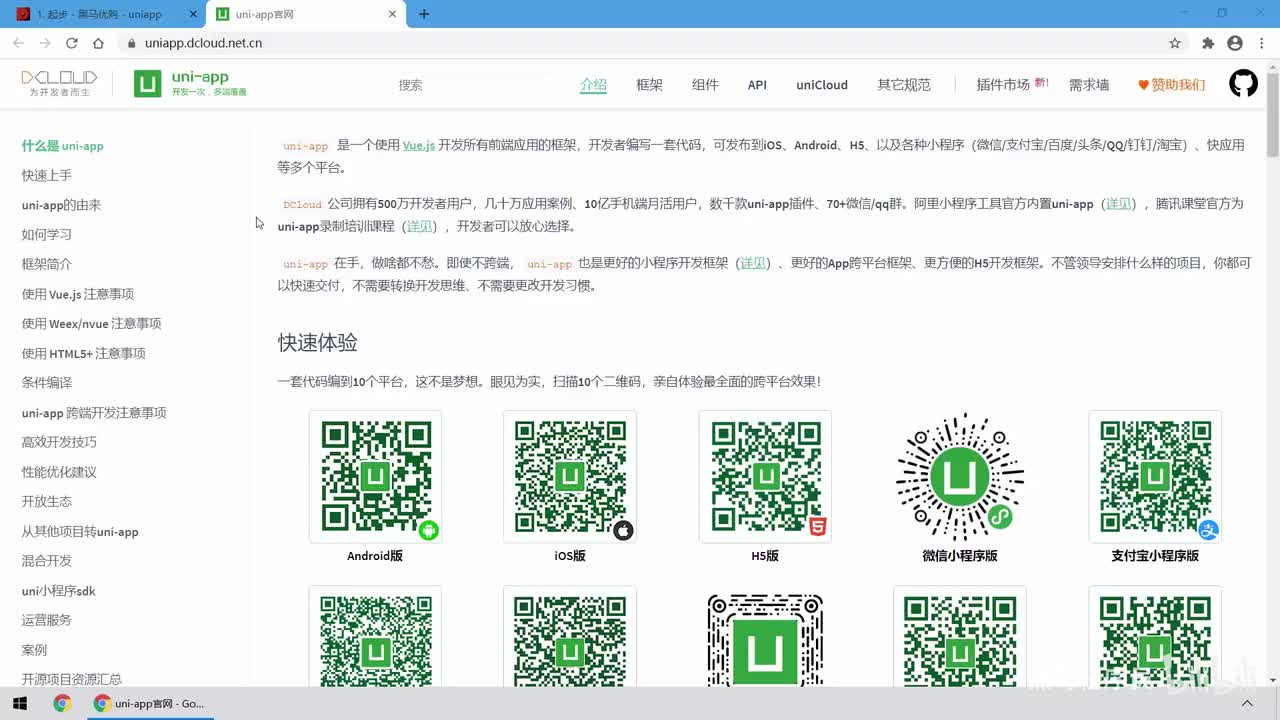The height and width of the screenshot is (720, 1280).
Task: Open a new tab with plus
Action: (424, 14)
